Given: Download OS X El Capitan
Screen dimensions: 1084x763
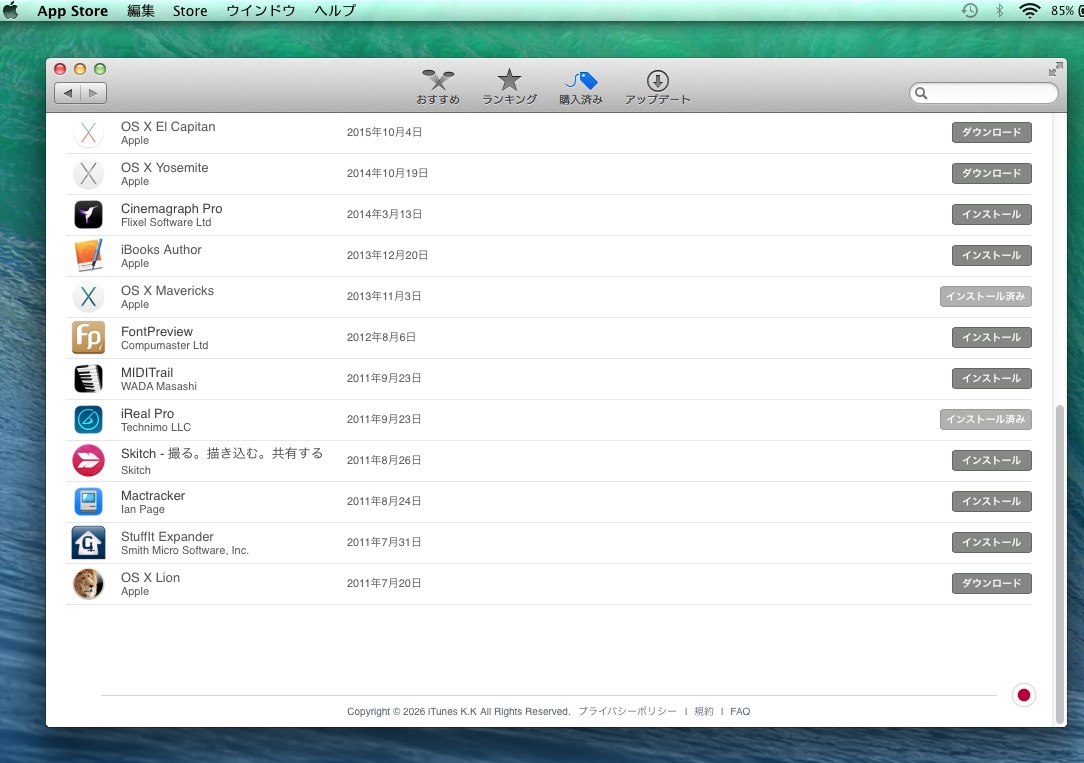Looking at the screenshot, I should (991, 133).
